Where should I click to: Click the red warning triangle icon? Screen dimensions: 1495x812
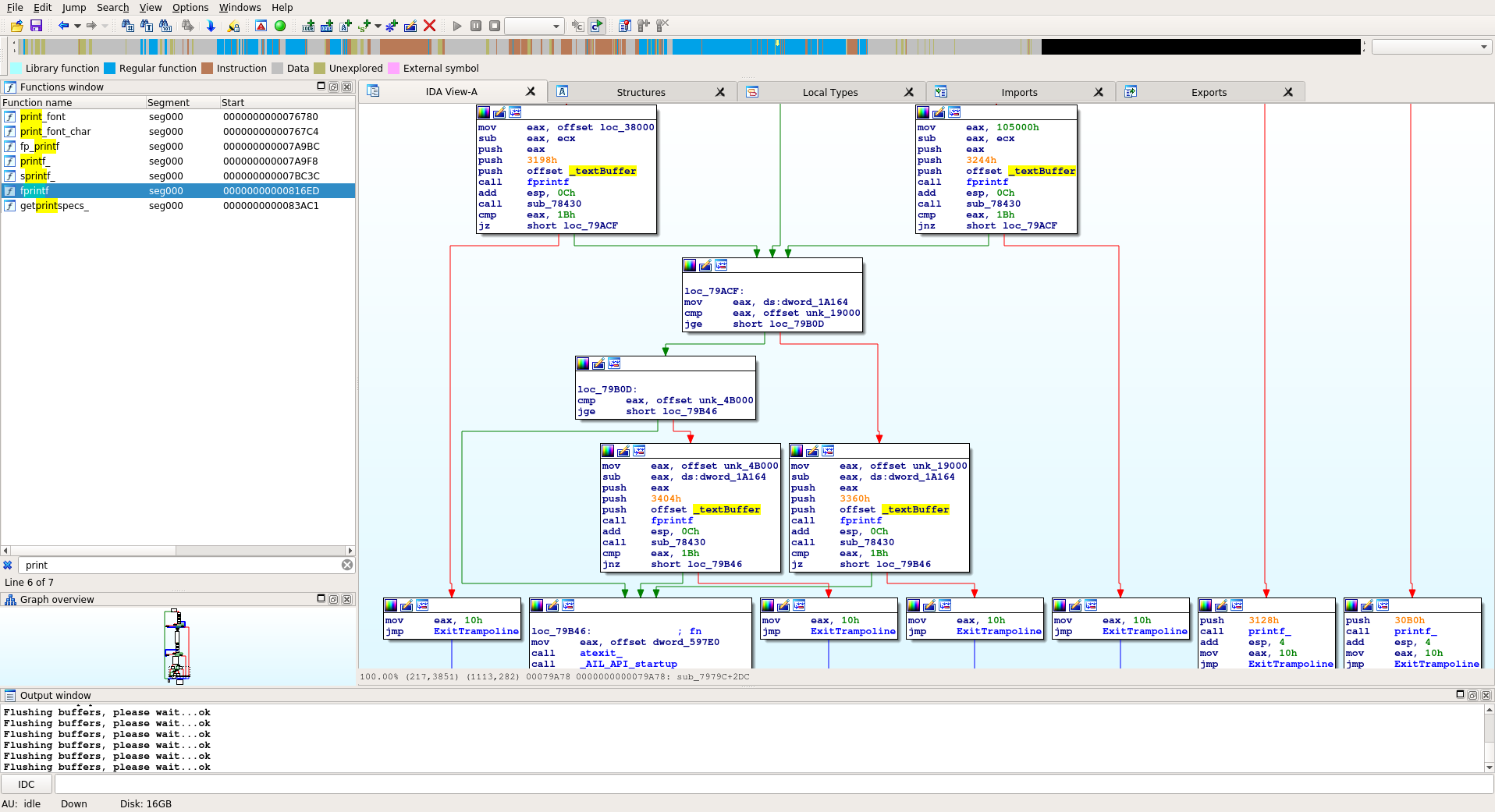tap(261, 26)
